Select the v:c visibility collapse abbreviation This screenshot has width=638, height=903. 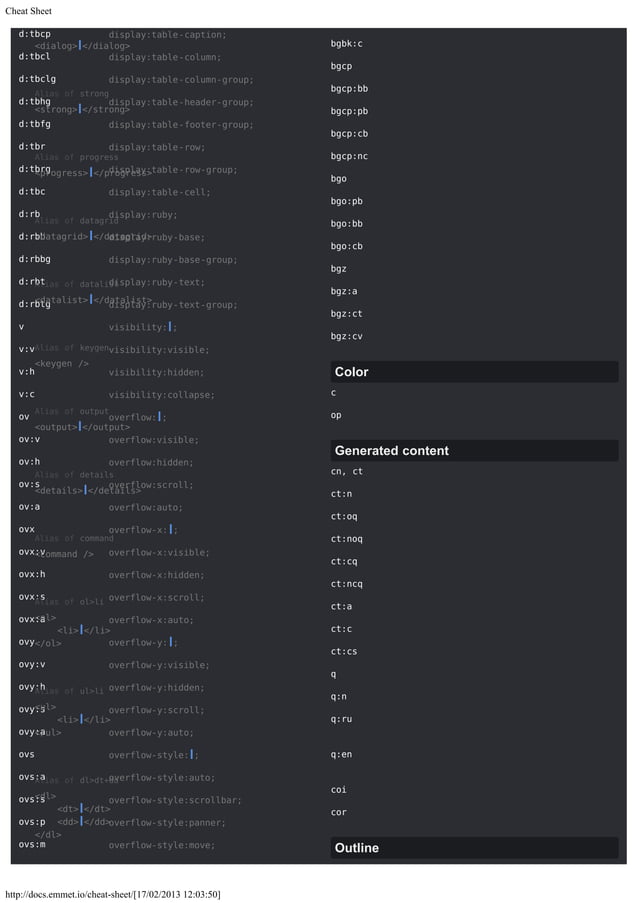tap(27, 394)
